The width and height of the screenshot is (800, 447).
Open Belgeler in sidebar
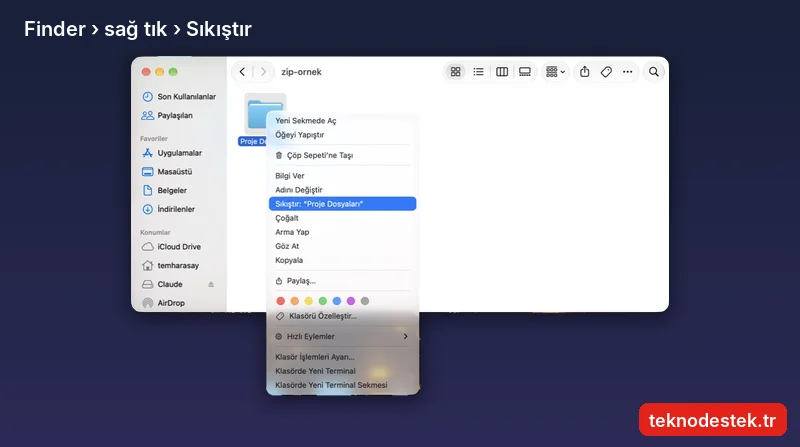pos(164,190)
